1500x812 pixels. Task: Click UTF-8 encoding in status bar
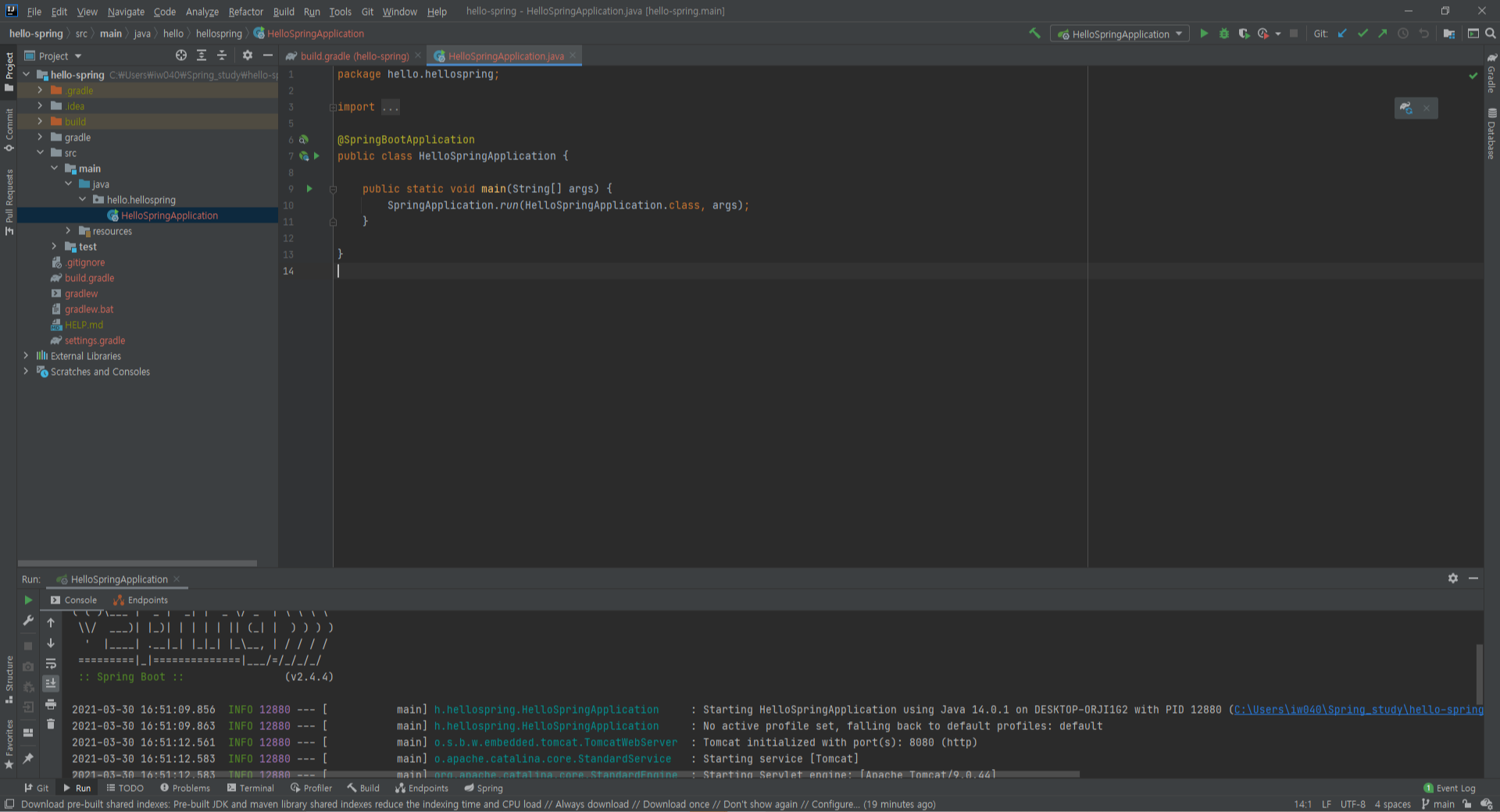(x=1353, y=804)
